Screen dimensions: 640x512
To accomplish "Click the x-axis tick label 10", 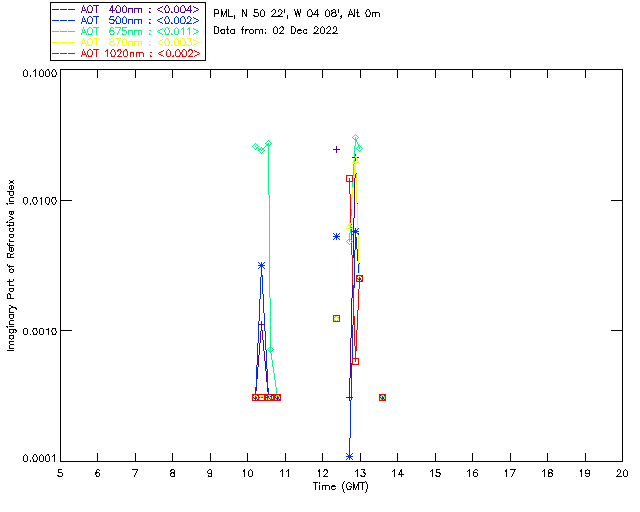I will [247, 473].
